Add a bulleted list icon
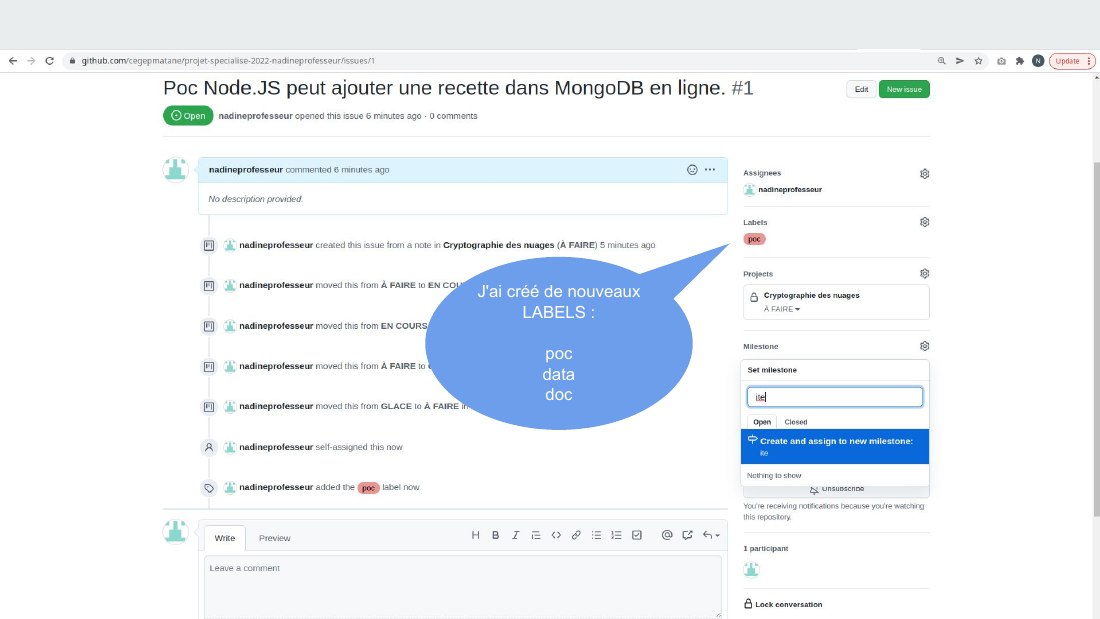Viewport: 1100px width, 619px height. [x=596, y=535]
